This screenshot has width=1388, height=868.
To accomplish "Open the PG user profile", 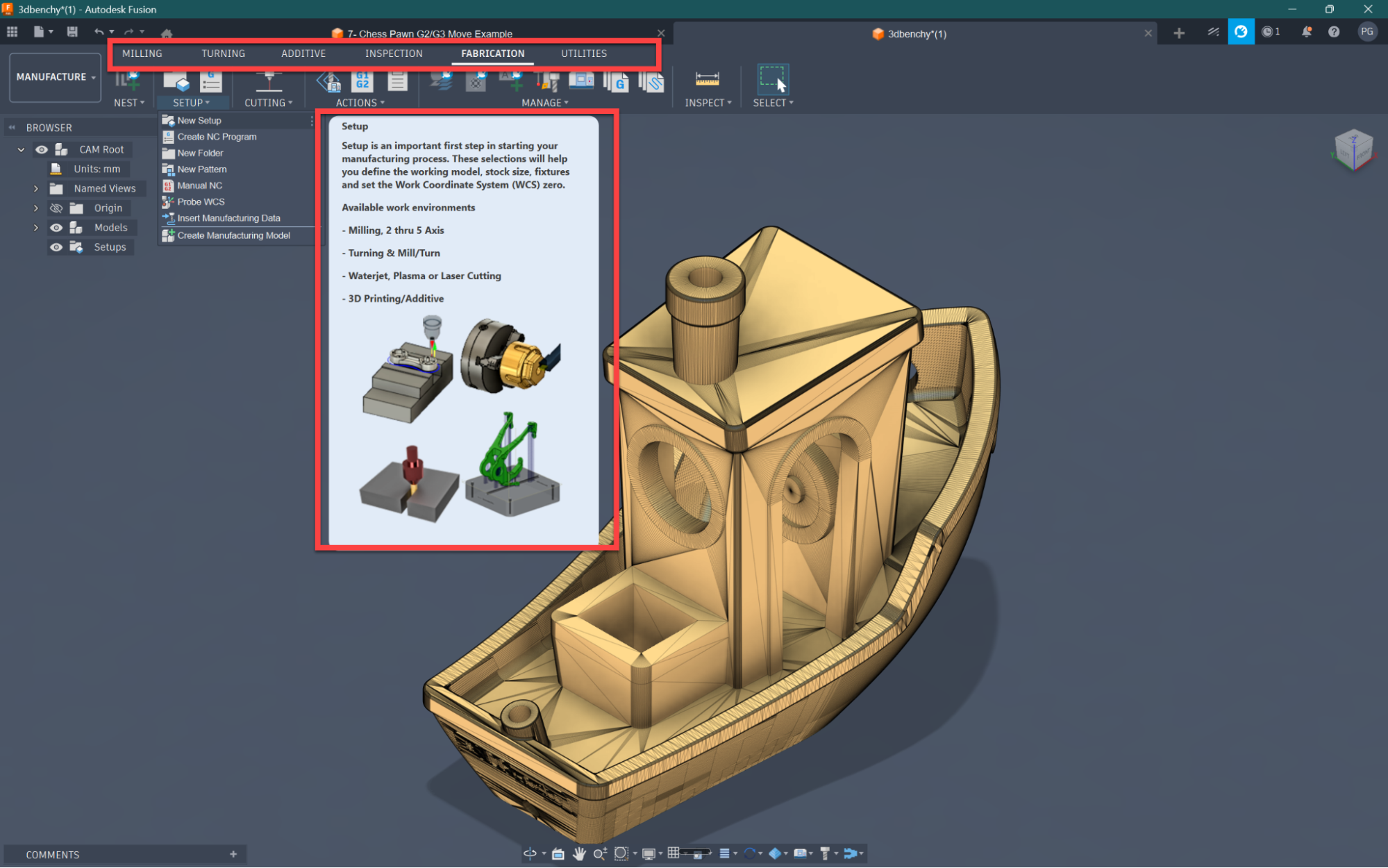I will coord(1366,32).
